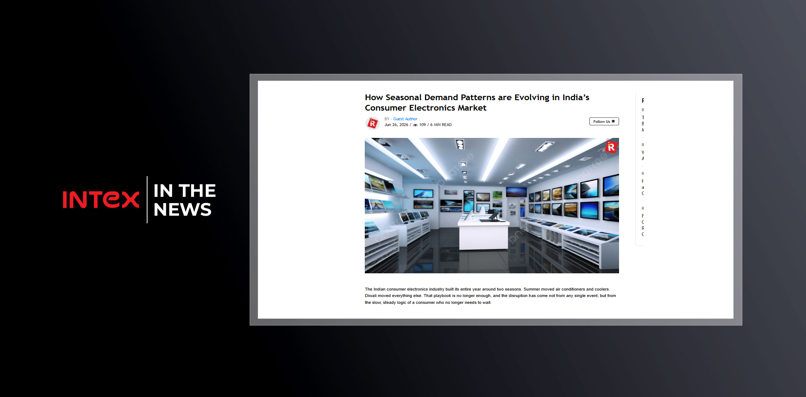Click the Intex logo

pyautogui.click(x=101, y=200)
